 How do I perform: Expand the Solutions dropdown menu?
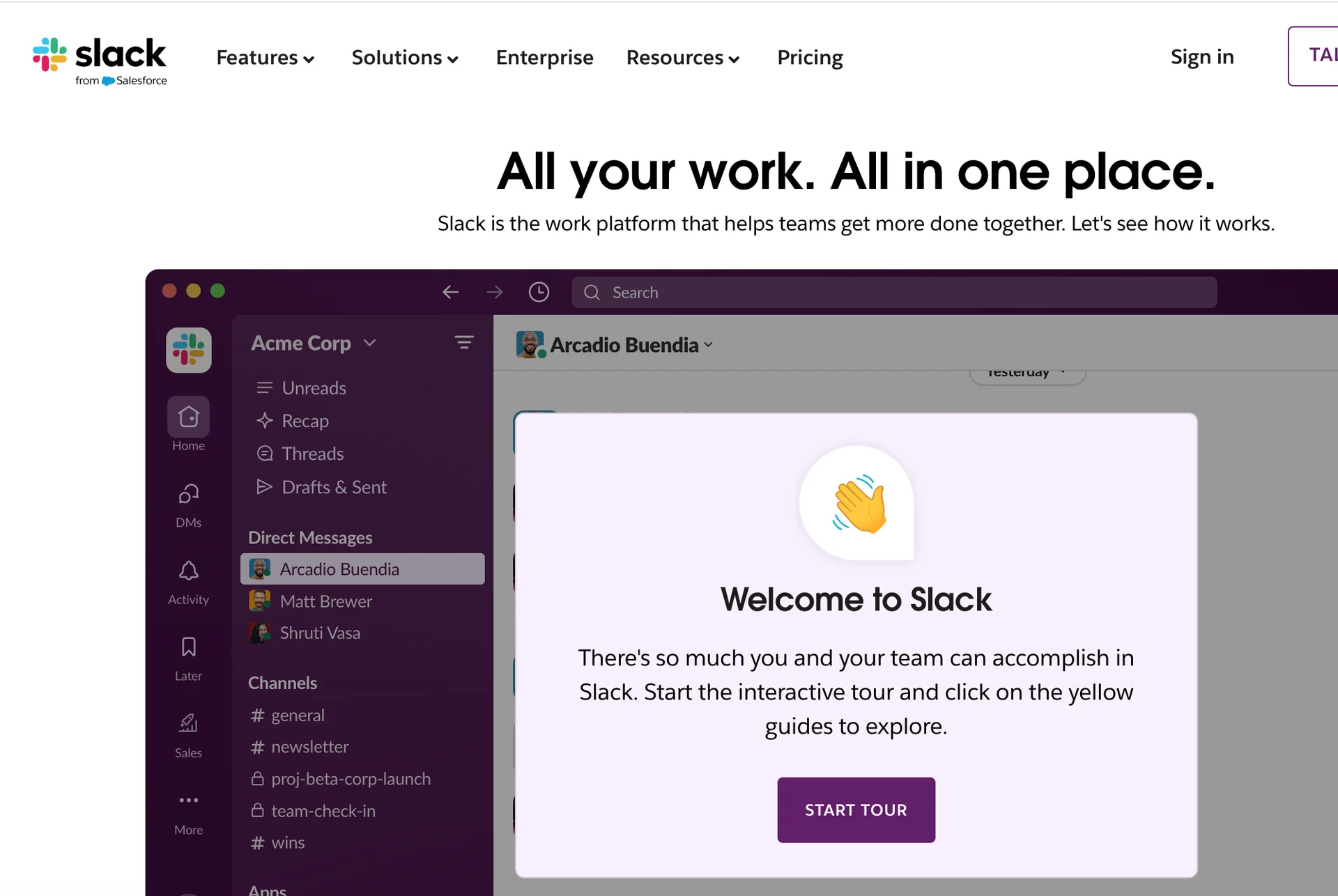(x=404, y=57)
